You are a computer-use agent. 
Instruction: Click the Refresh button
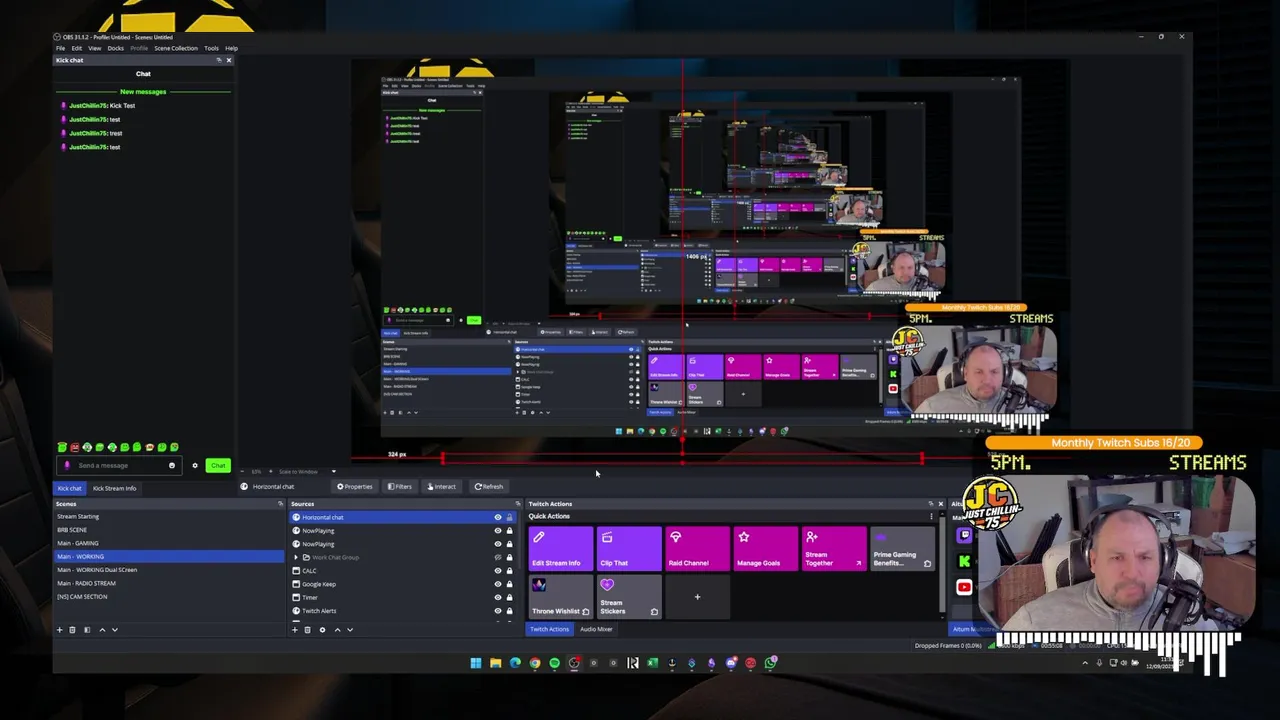tap(489, 487)
